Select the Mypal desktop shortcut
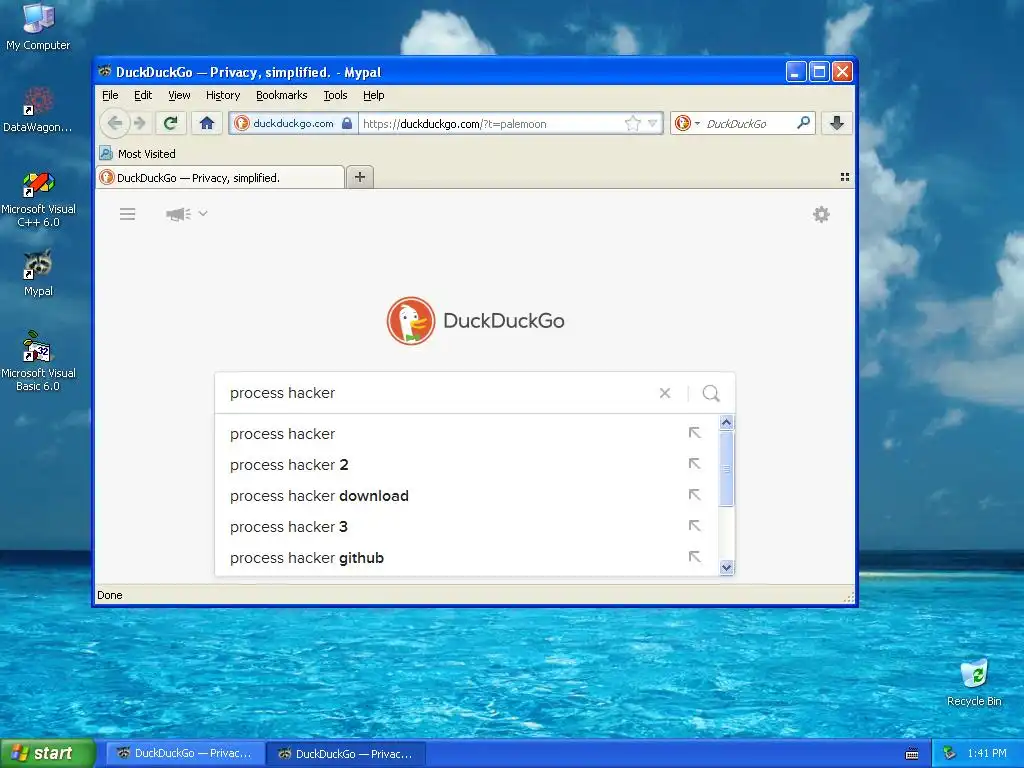Image resolution: width=1024 pixels, height=768 pixels. click(x=38, y=274)
